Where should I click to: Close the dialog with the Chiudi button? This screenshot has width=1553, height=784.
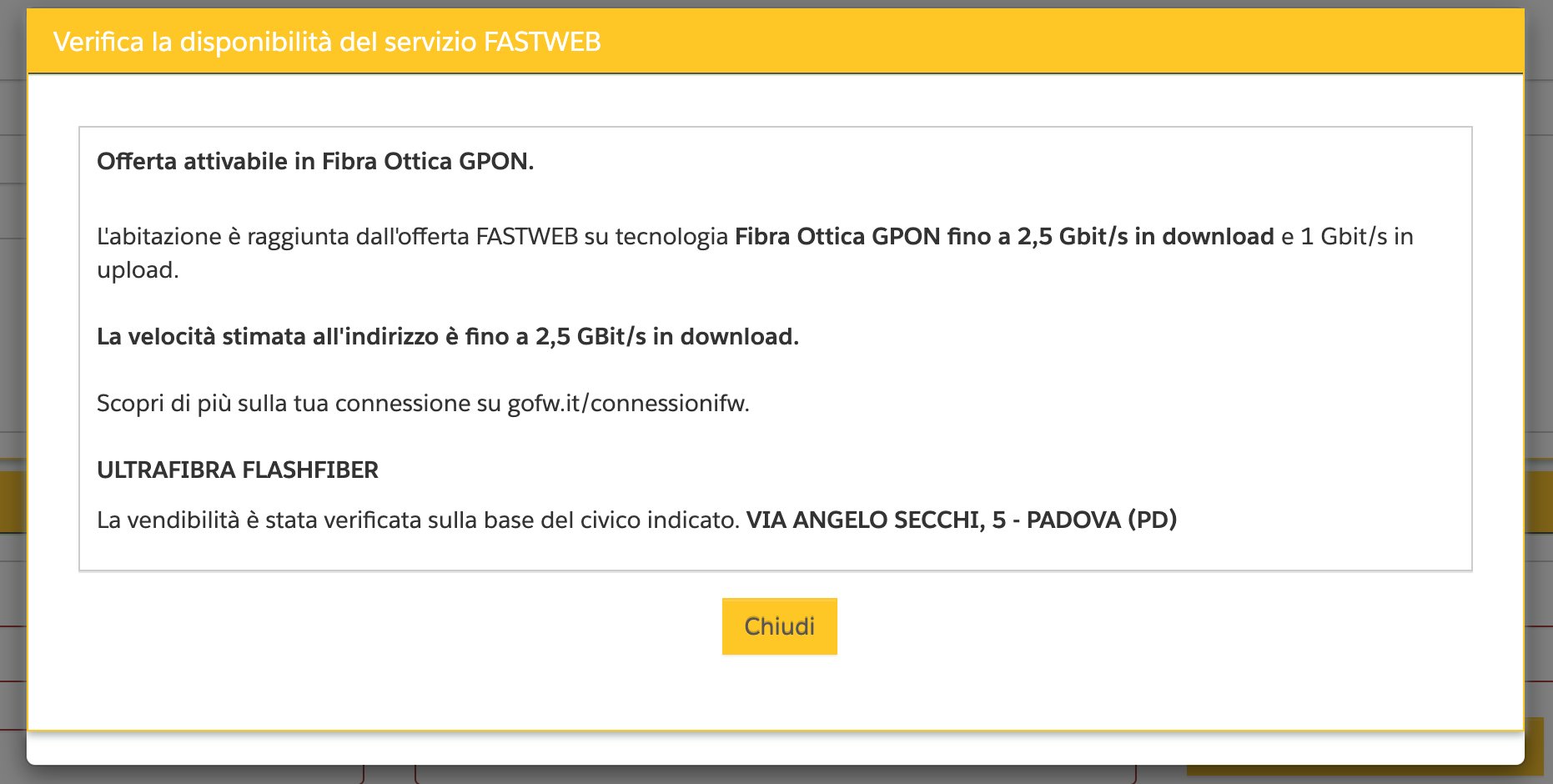(x=779, y=626)
